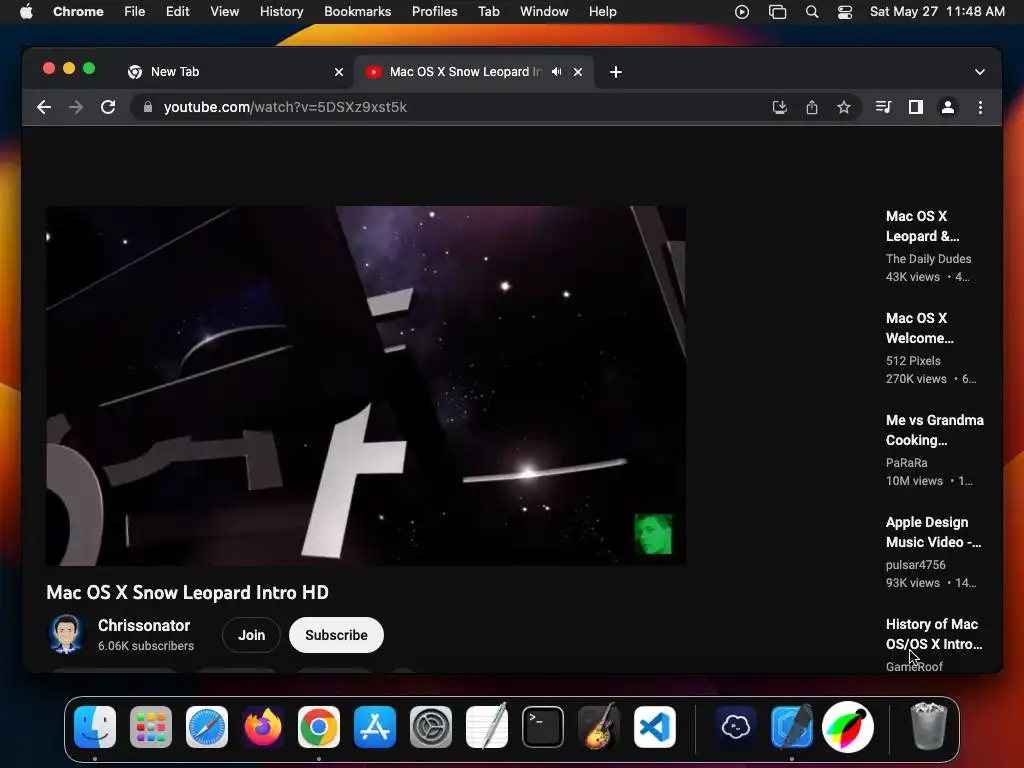Click the green user thumbnail on video

pyautogui.click(x=653, y=534)
